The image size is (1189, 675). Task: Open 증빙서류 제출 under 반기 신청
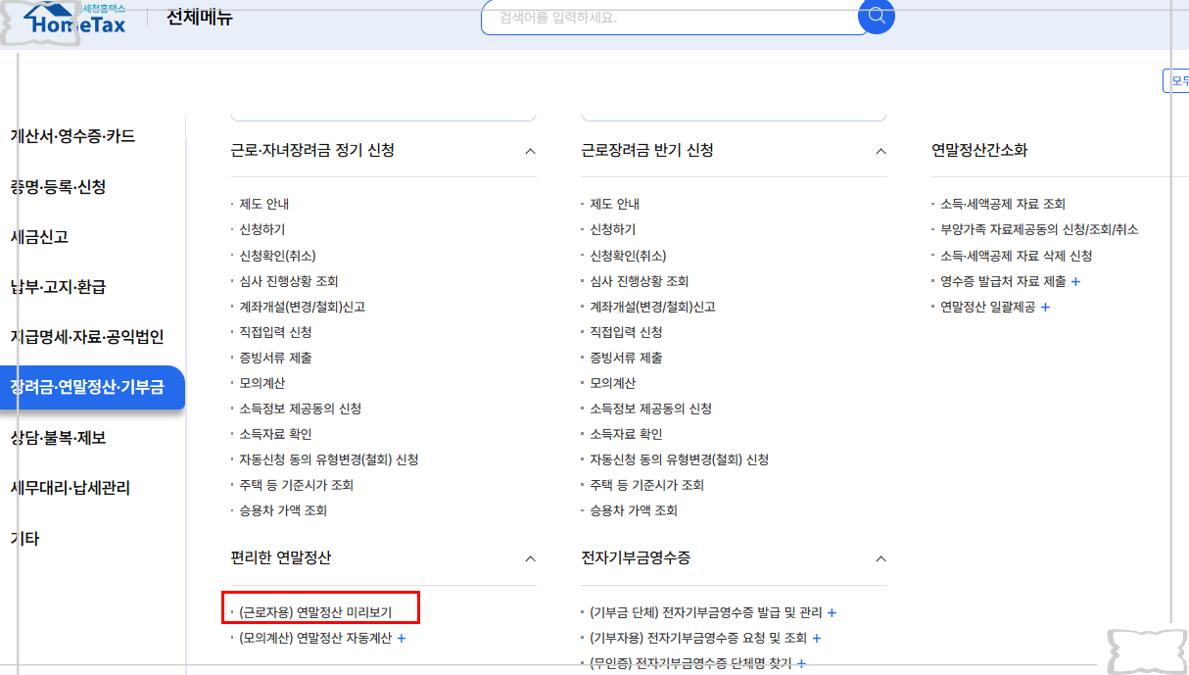[x=626, y=358]
